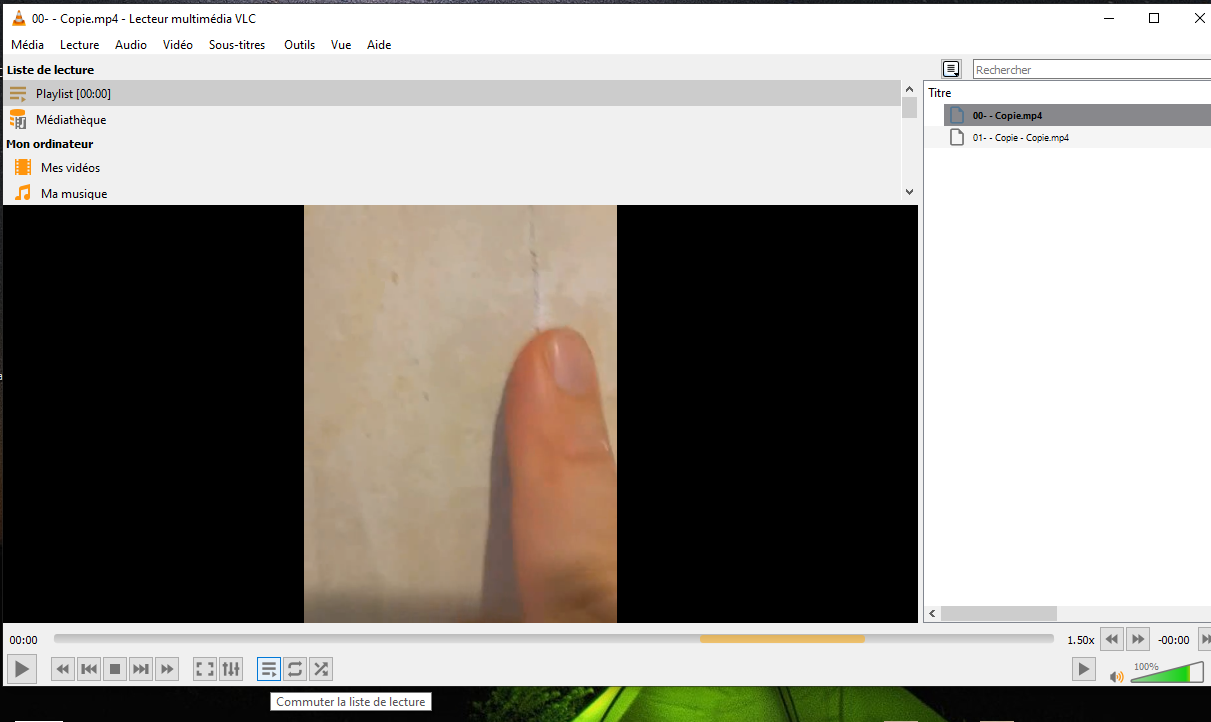
Task: Click the sidebar scroll down arrow
Action: [x=909, y=192]
